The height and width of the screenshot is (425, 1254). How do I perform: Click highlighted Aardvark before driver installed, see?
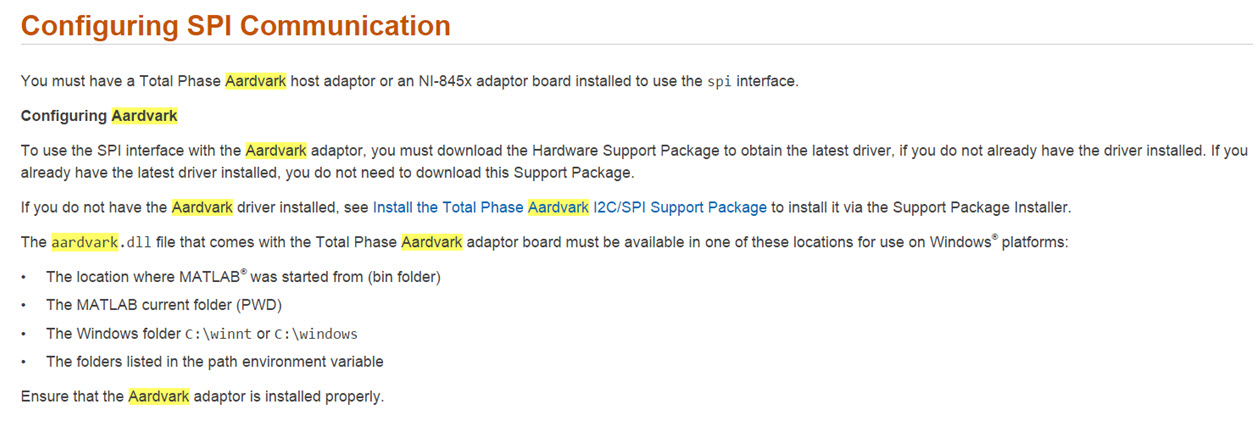coord(202,208)
